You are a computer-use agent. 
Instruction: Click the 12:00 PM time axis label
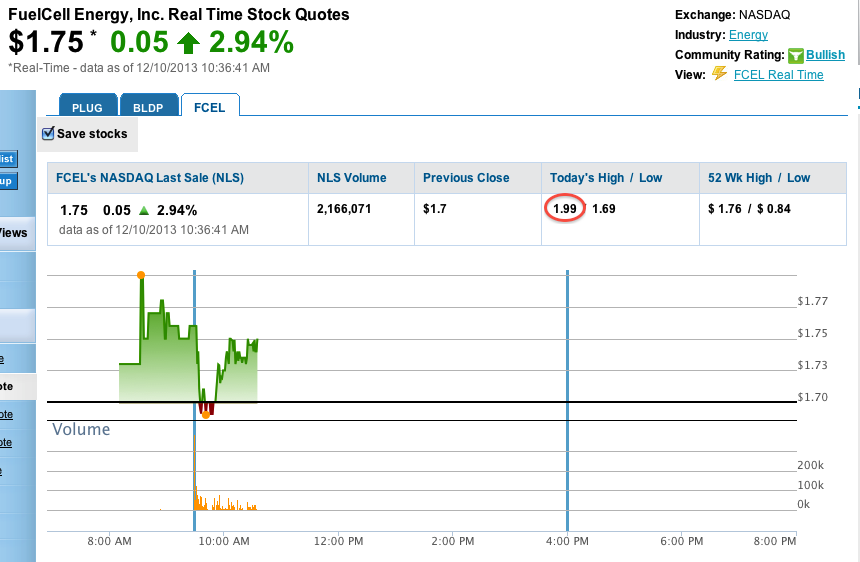[338, 541]
